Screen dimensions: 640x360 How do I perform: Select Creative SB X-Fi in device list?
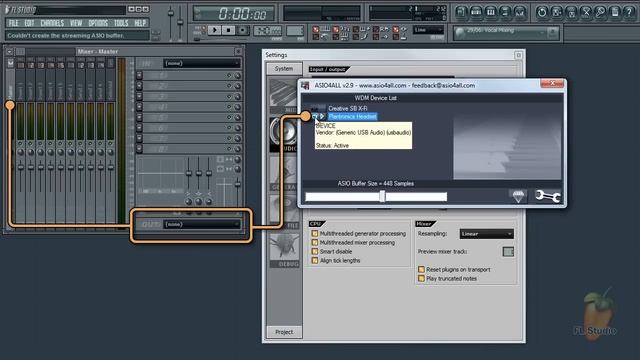348,109
